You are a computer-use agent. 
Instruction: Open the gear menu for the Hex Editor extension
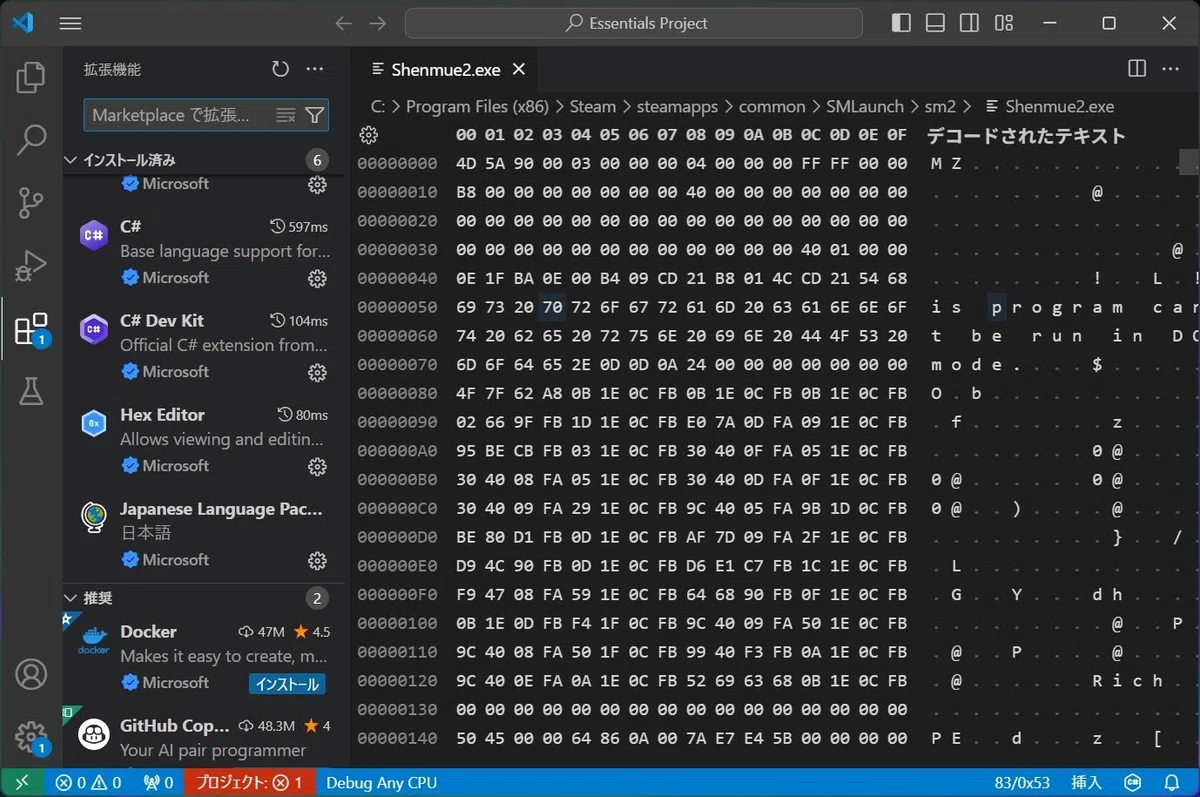pos(317,466)
